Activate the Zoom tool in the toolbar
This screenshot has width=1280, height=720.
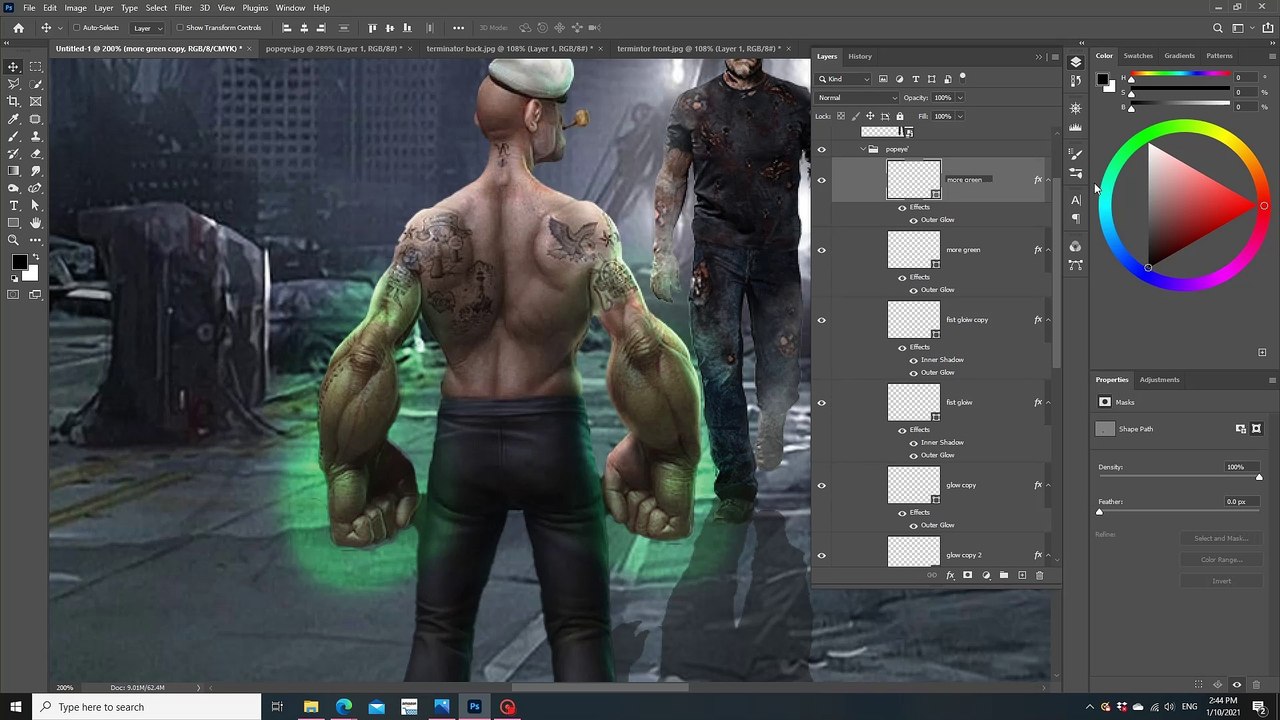(x=14, y=240)
